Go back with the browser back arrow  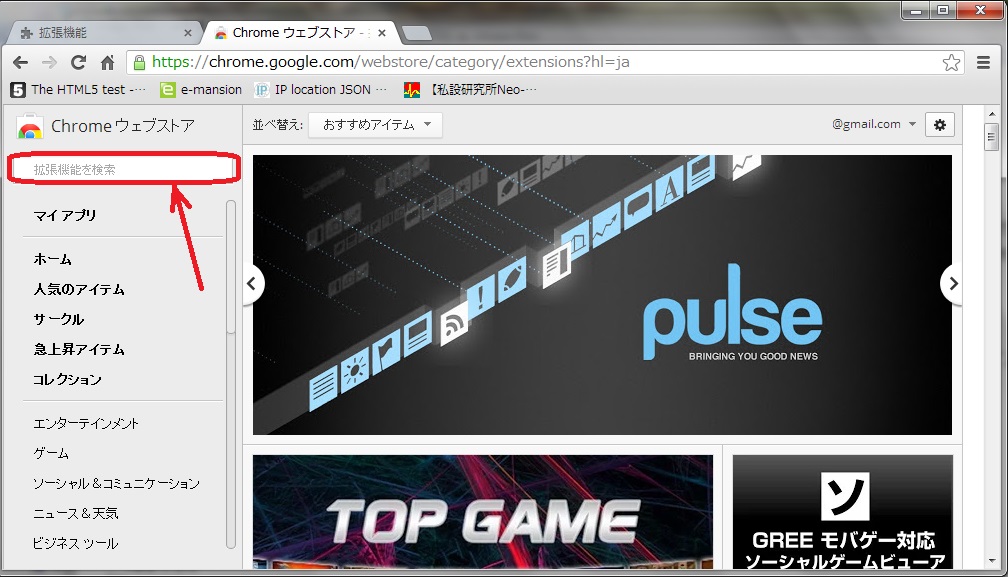click(x=21, y=62)
